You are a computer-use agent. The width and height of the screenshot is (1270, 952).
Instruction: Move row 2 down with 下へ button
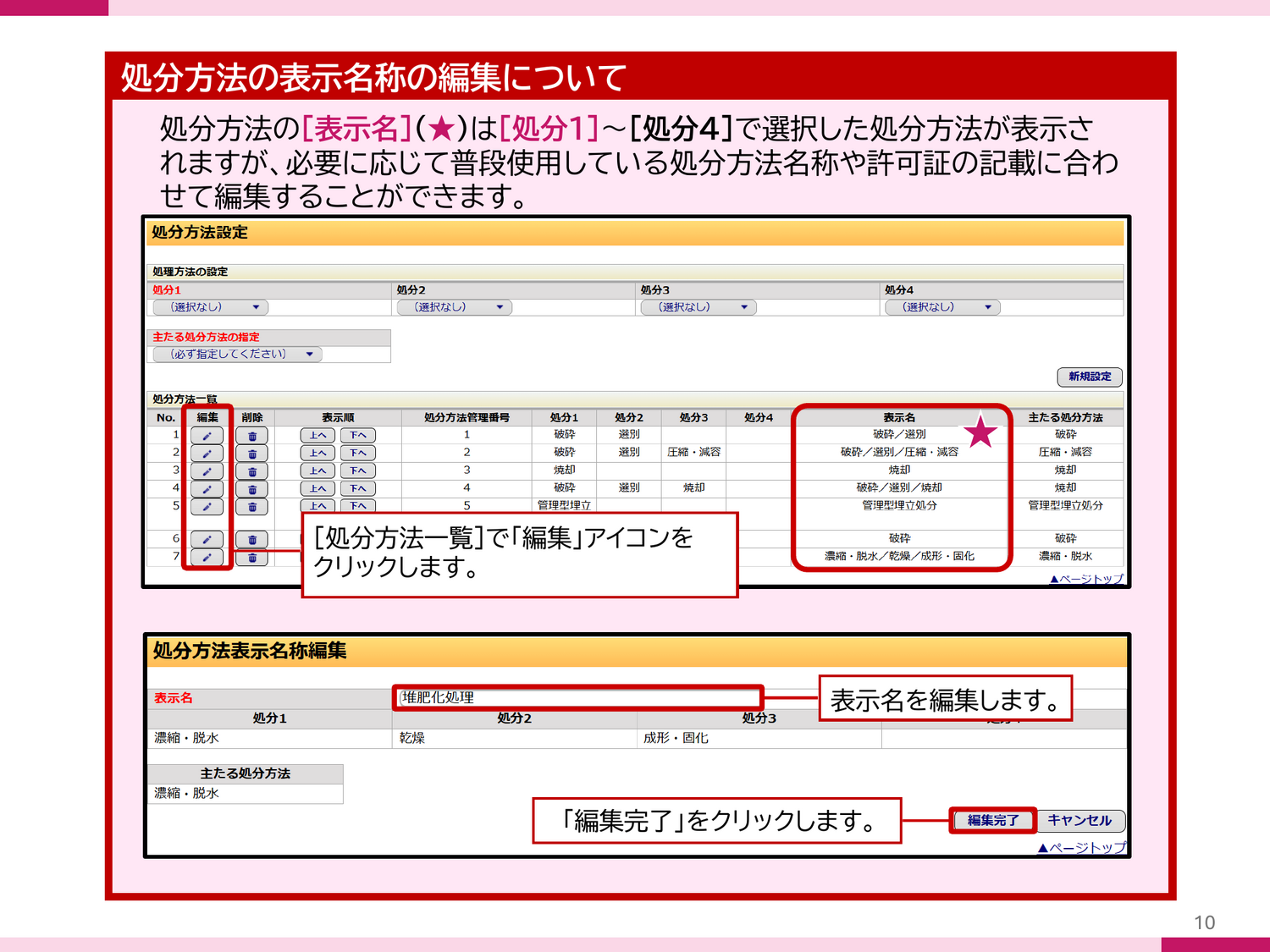pos(358,454)
